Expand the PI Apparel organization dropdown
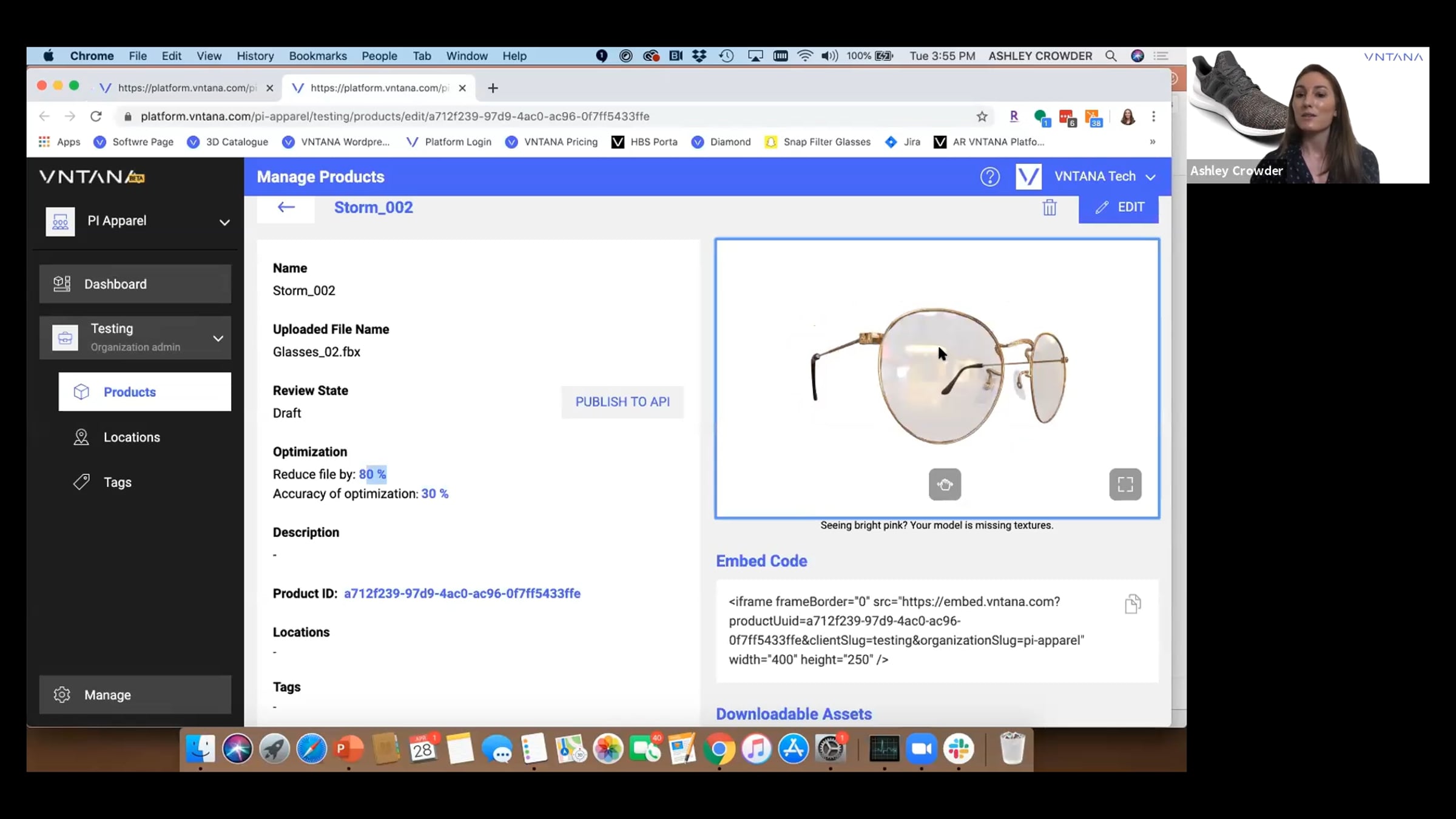Screen dimensions: 1456x819 pyautogui.click(x=224, y=222)
